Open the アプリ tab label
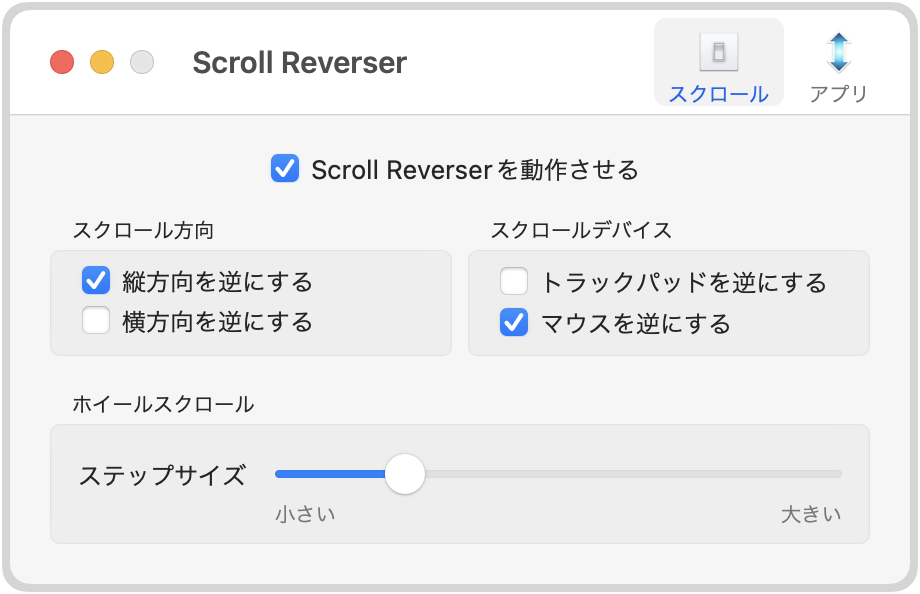920x594 pixels. (x=838, y=94)
